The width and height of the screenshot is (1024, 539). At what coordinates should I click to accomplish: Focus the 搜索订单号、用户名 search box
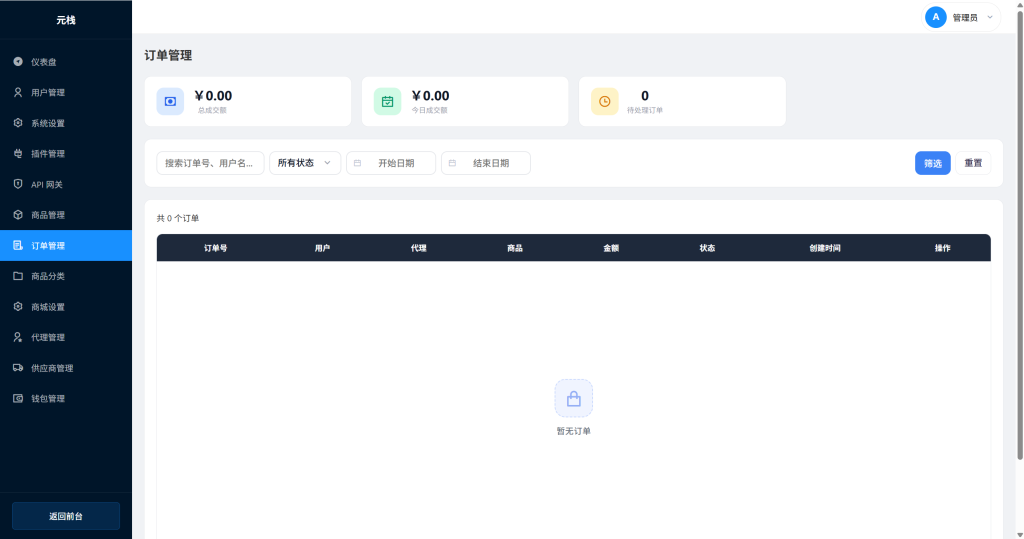pyautogui.click(x=210, y=163)
